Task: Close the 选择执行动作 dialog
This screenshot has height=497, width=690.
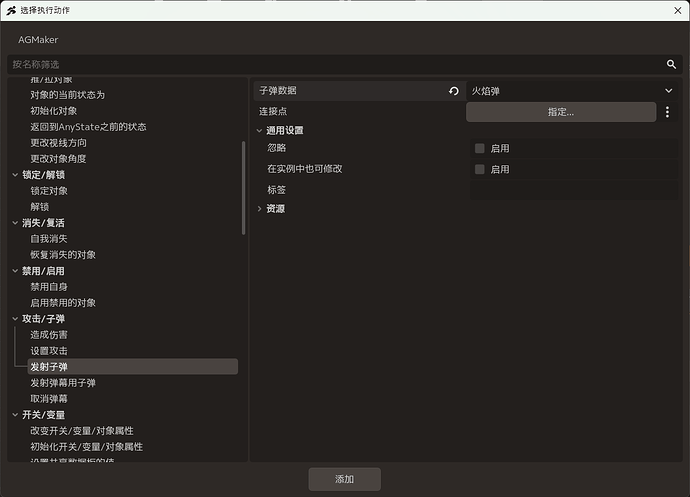Action: point(678,11)
